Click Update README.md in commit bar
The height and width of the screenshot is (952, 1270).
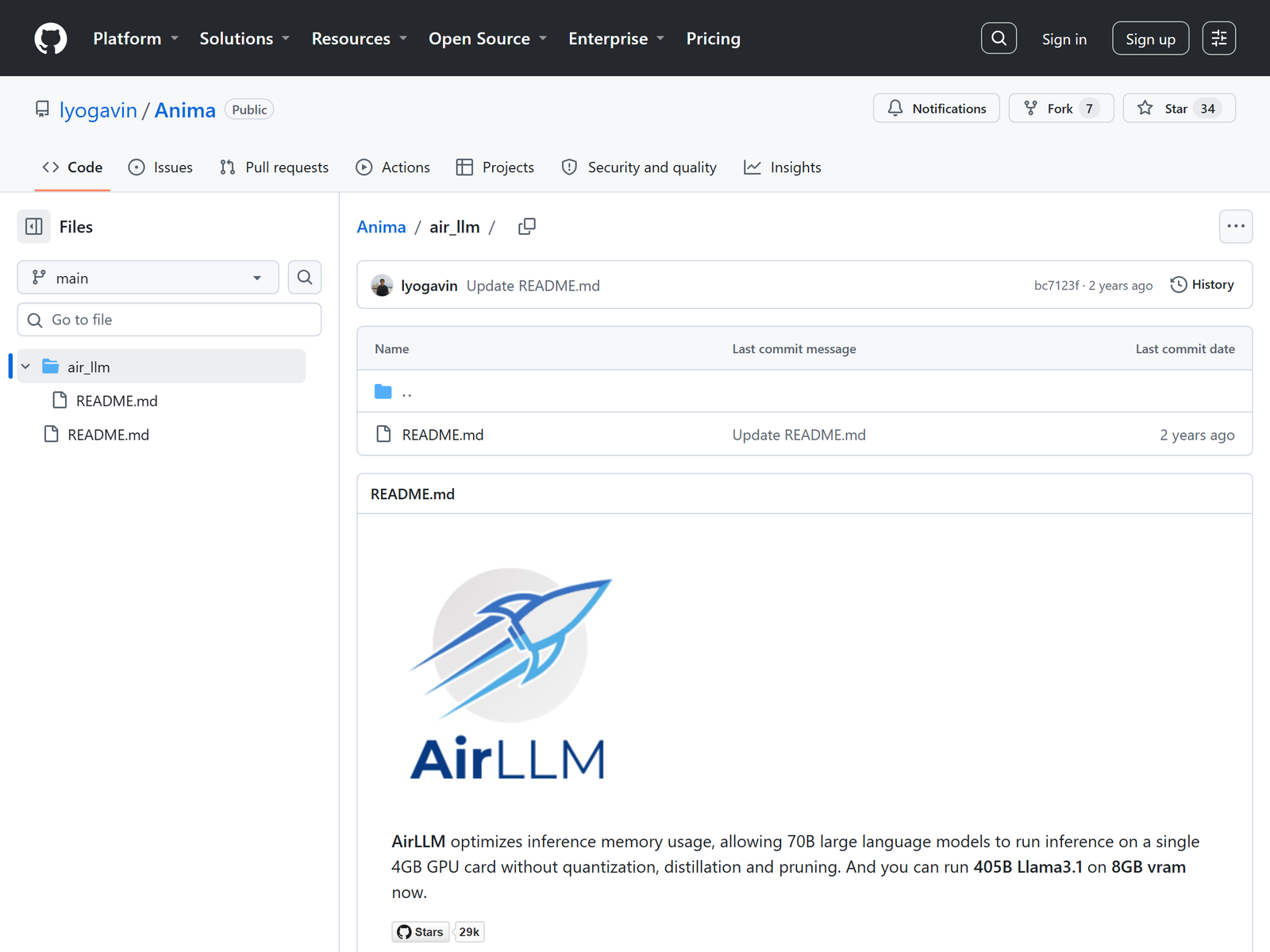533,286
